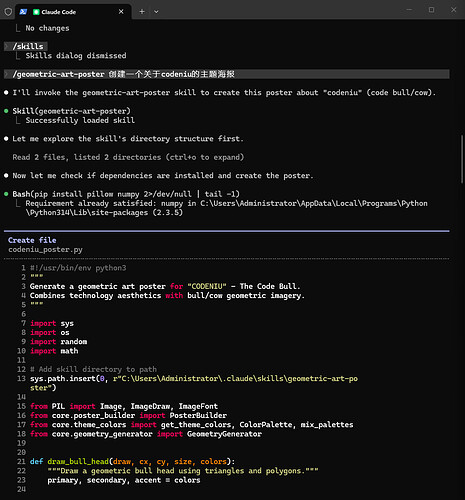Image resolution: width=465 pixels, height=500 pixels.
Task: Click the codeniu_poster.py filename
Action: 45,250
